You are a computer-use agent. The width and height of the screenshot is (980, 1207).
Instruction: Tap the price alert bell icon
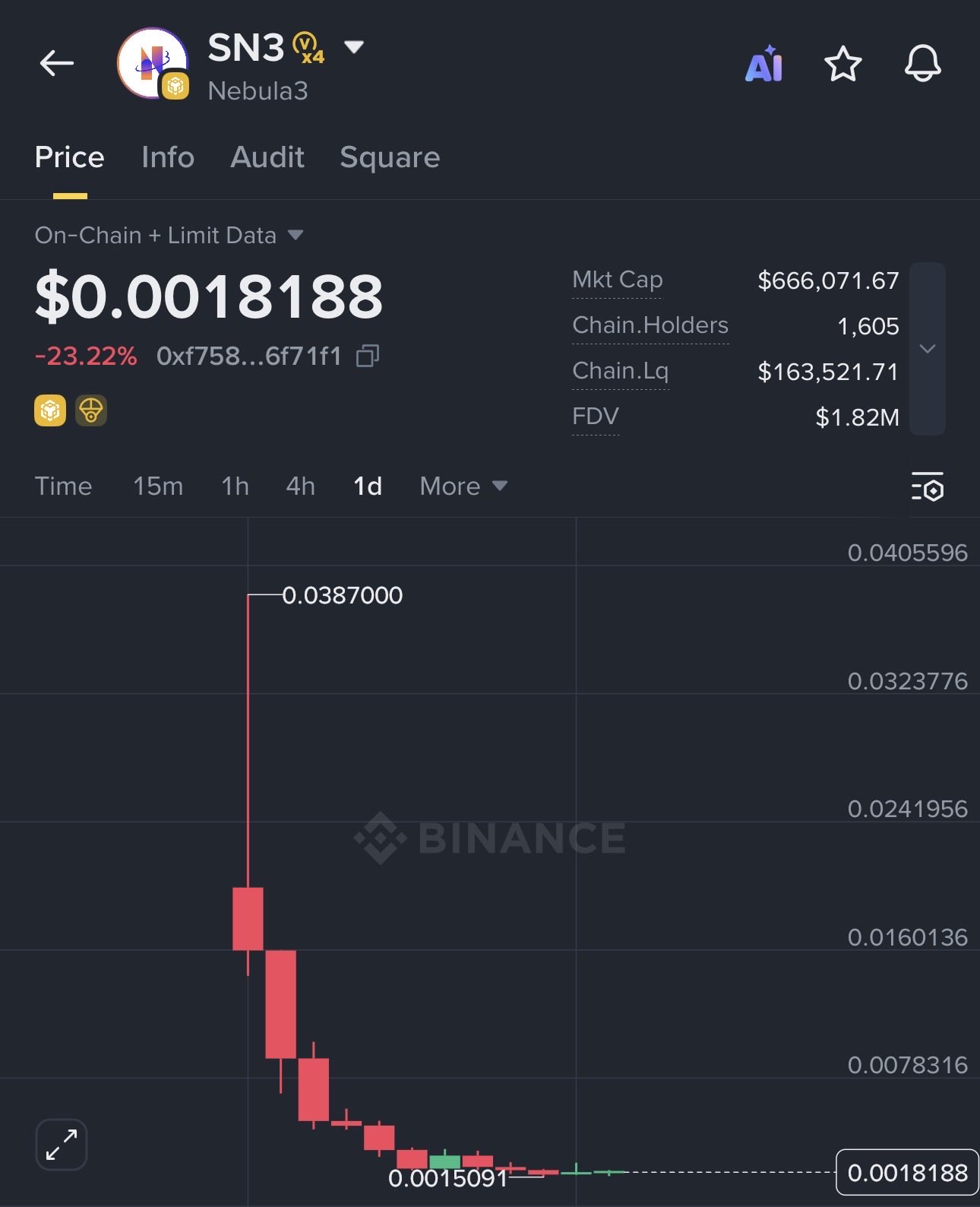pos(922,64)
